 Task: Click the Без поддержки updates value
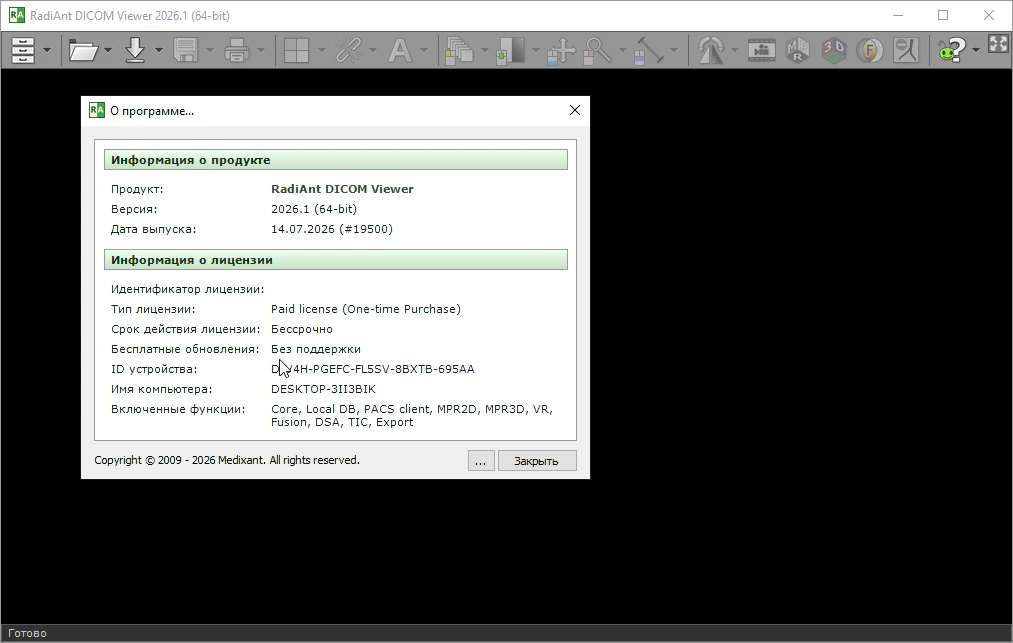[x=316, y=350]
